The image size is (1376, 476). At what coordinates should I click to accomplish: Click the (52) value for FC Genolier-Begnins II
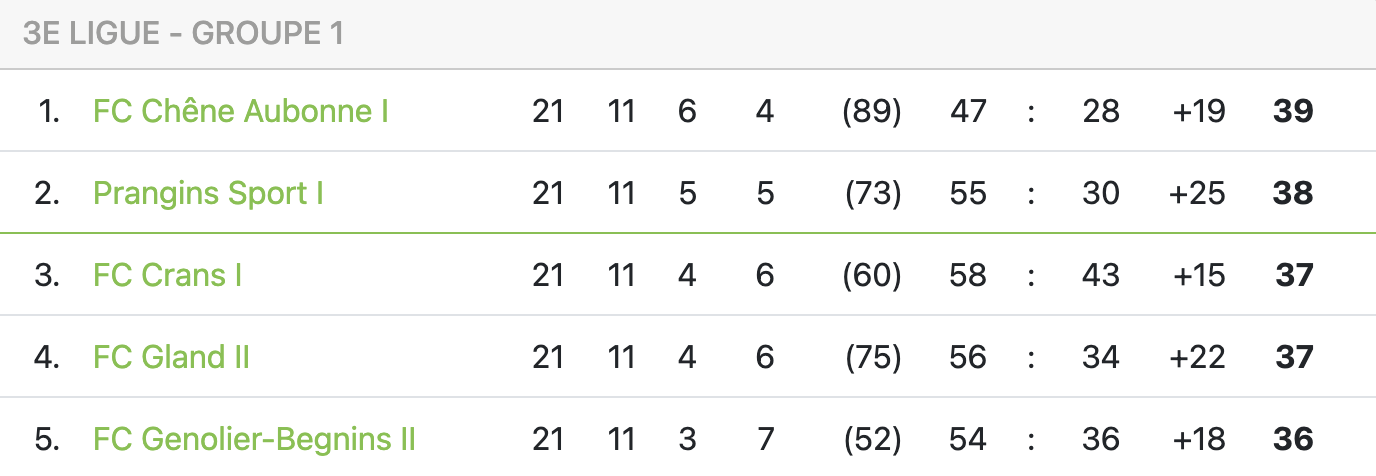(873, 439)
